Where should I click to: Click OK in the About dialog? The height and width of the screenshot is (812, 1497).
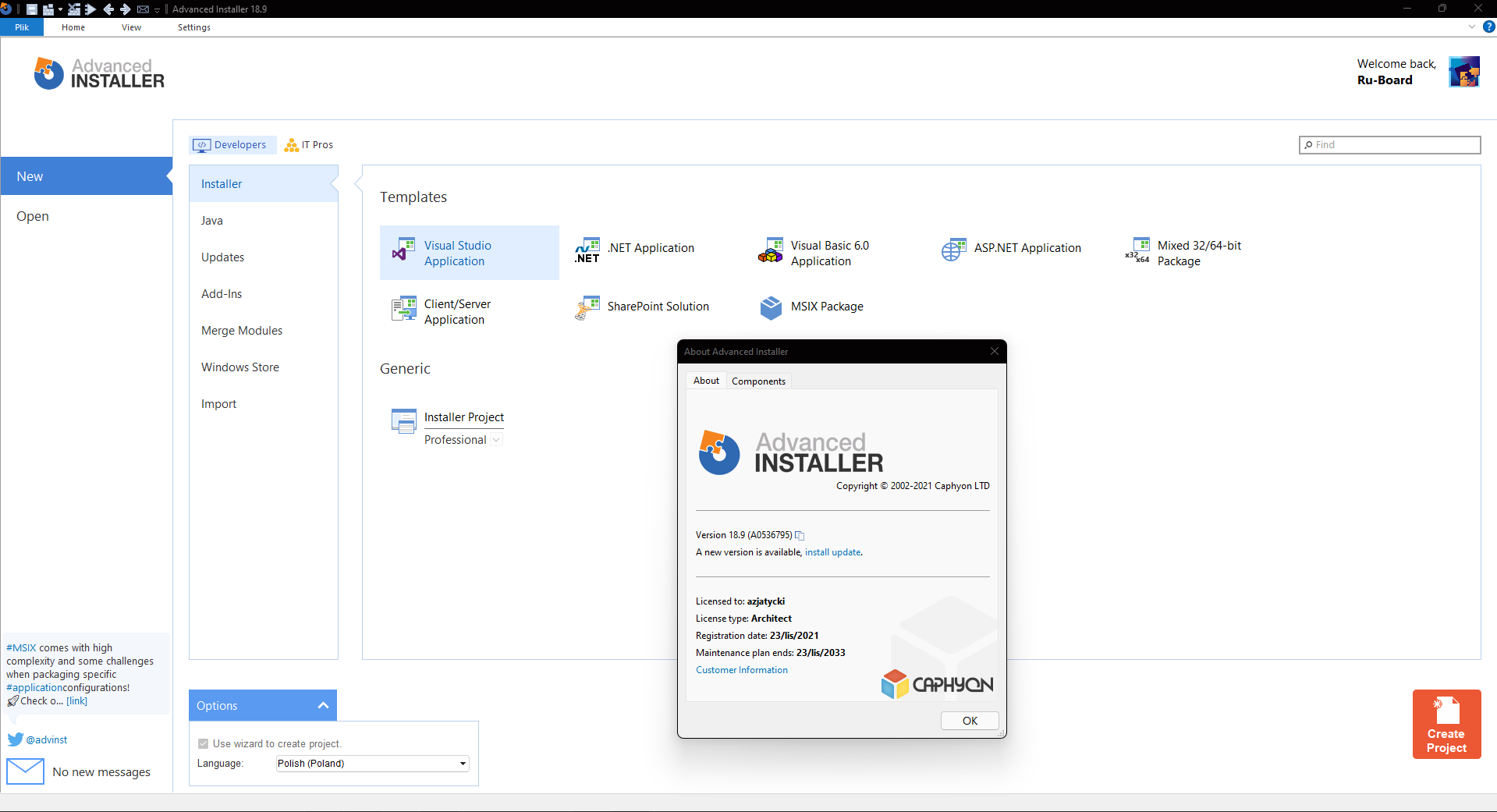[x=970, y=721]
